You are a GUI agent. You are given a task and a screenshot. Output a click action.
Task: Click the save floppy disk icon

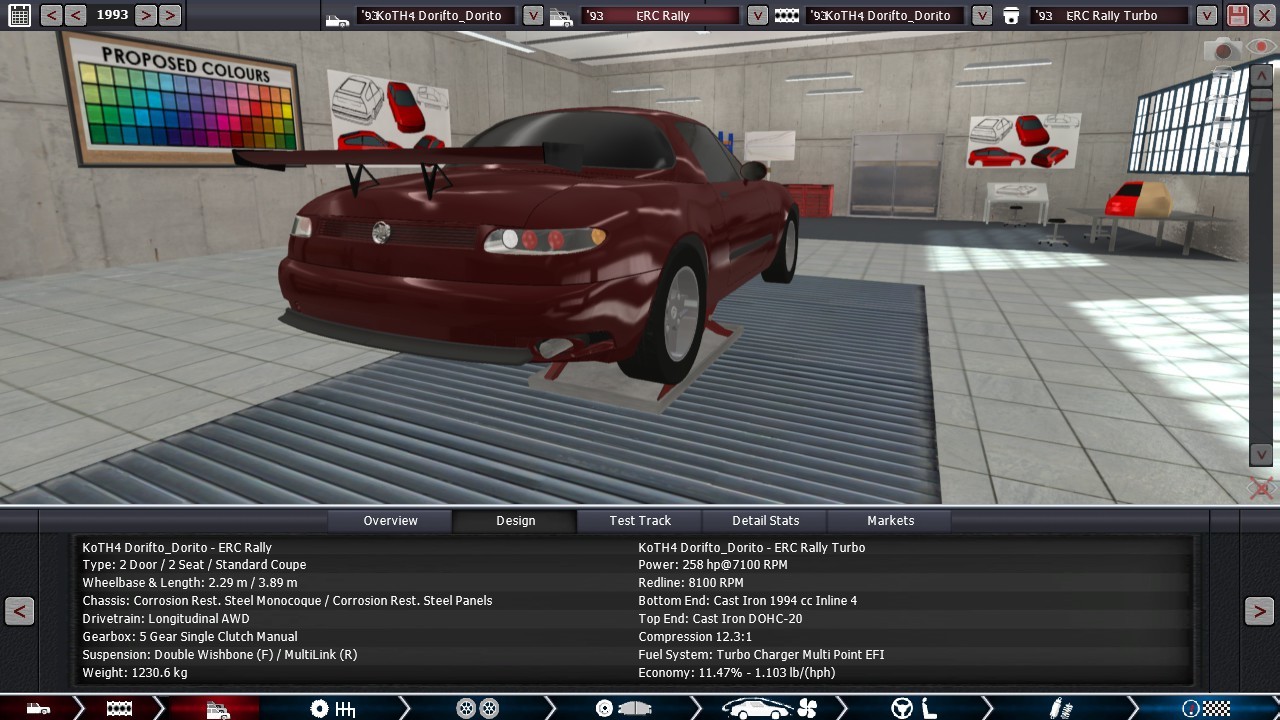[x=1237, y=15]
